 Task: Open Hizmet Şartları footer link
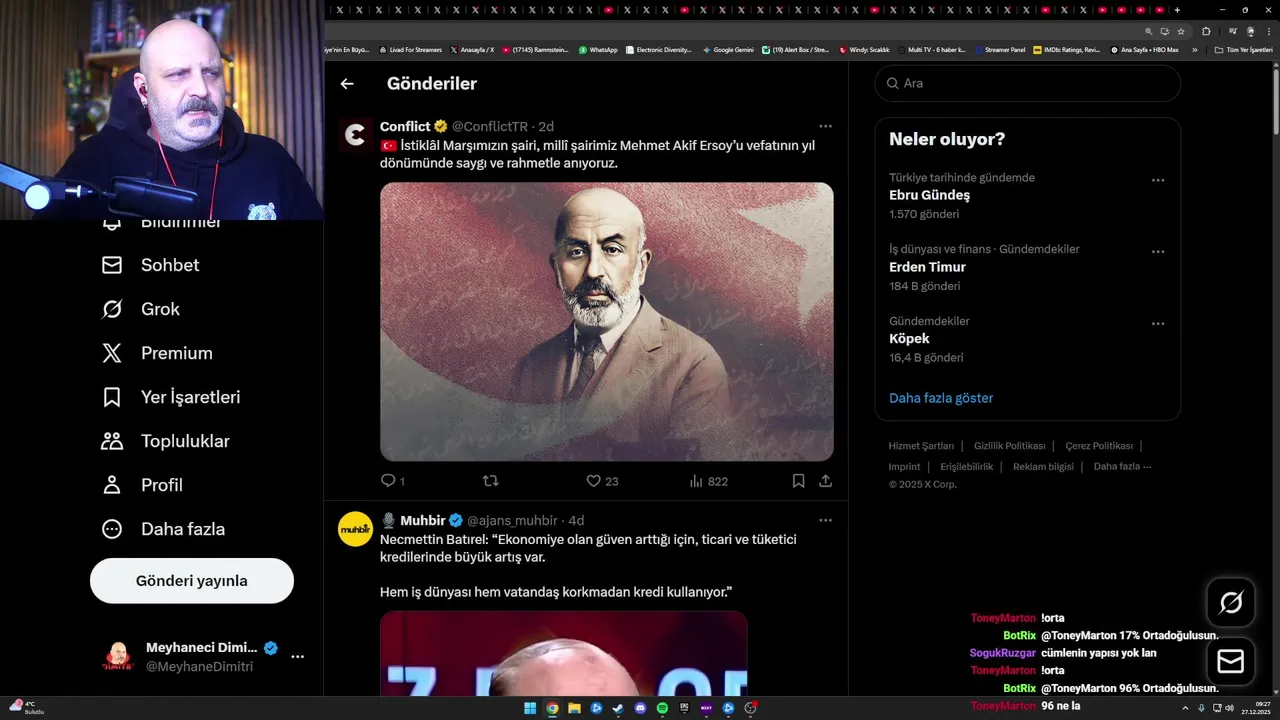tap(921, 446)
